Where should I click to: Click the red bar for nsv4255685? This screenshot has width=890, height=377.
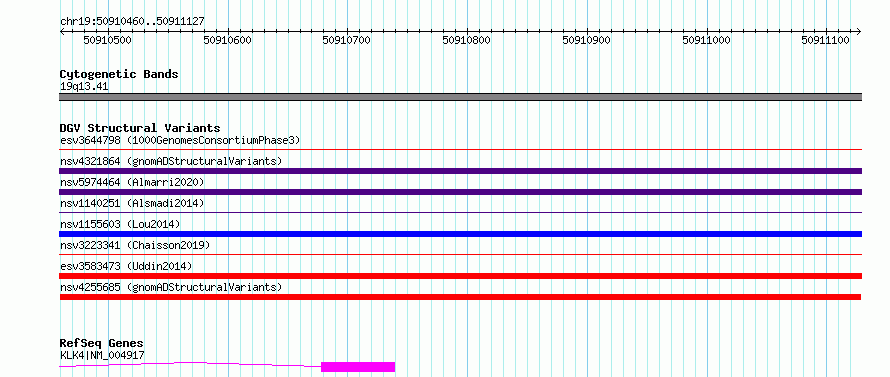pyautogui.click(x=460, y=297)
